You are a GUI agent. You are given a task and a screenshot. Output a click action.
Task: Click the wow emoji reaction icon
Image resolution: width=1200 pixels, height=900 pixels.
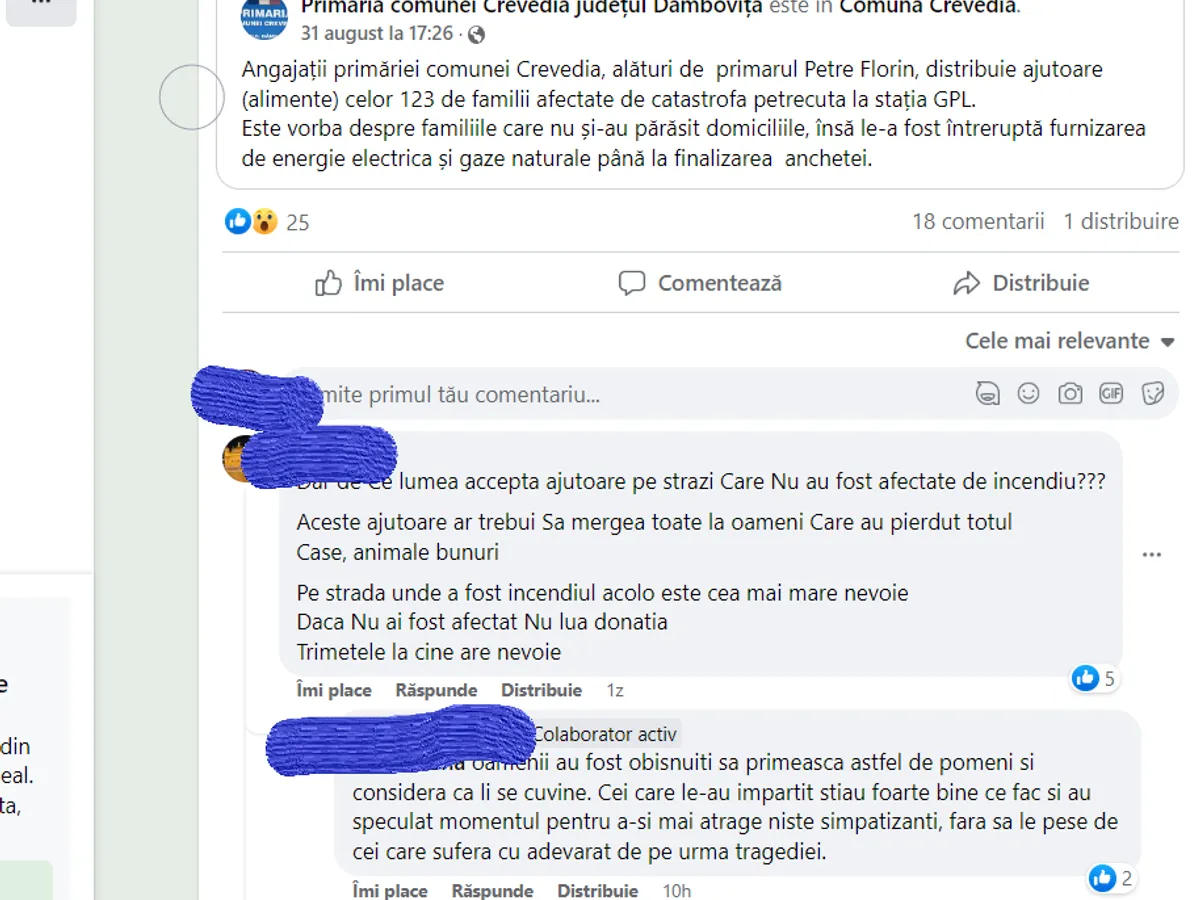(264, 221)
